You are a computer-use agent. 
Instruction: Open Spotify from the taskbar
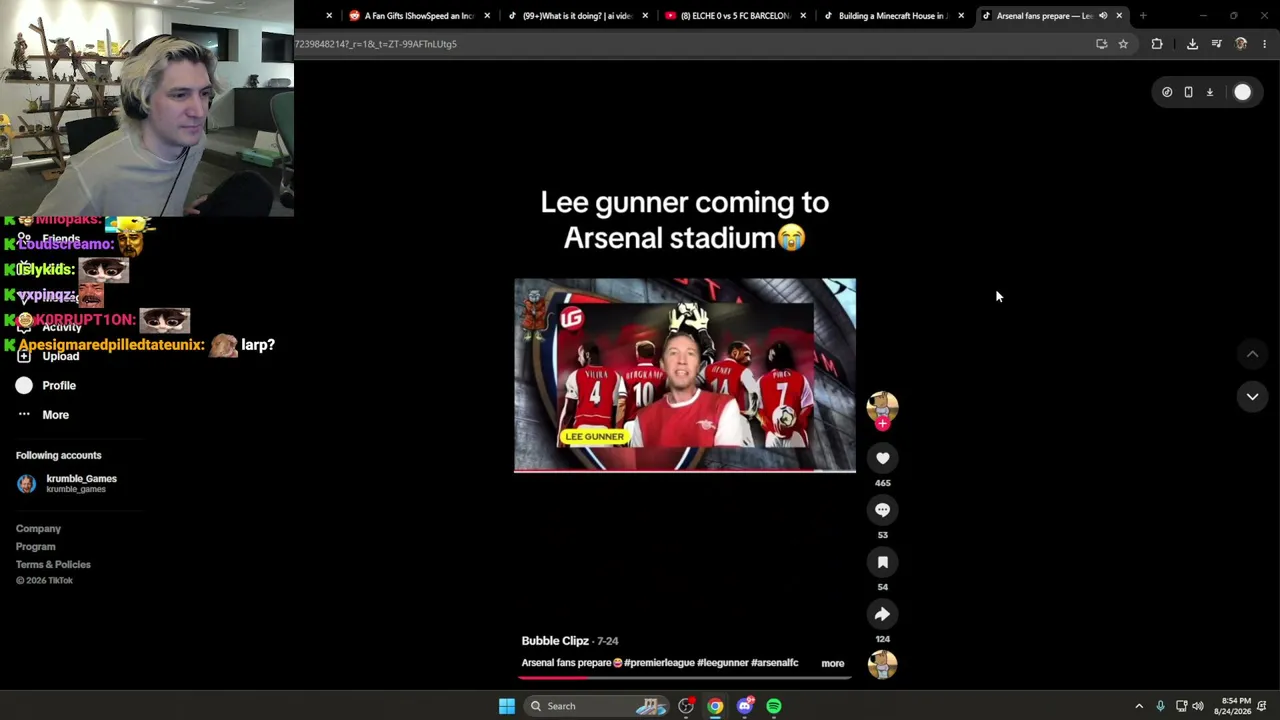tap(774, 706)
